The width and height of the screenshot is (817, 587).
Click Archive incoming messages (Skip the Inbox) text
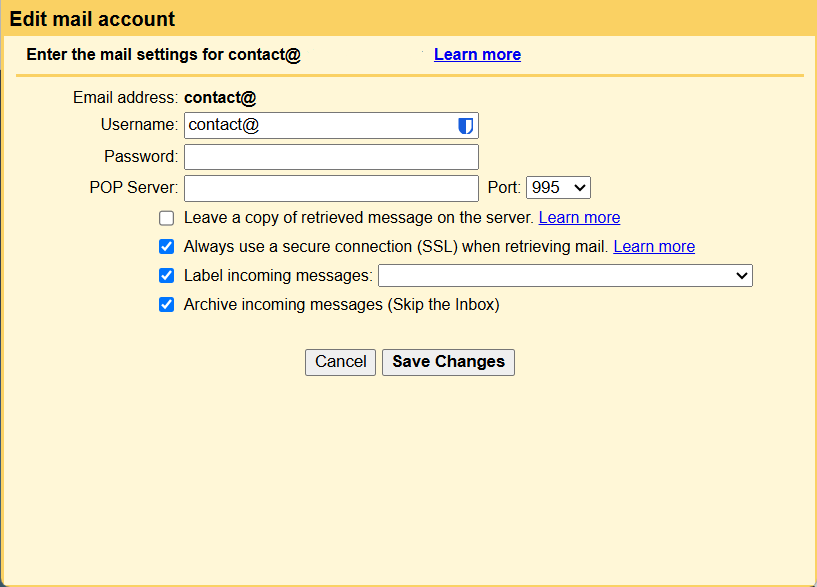click(341, 305)
